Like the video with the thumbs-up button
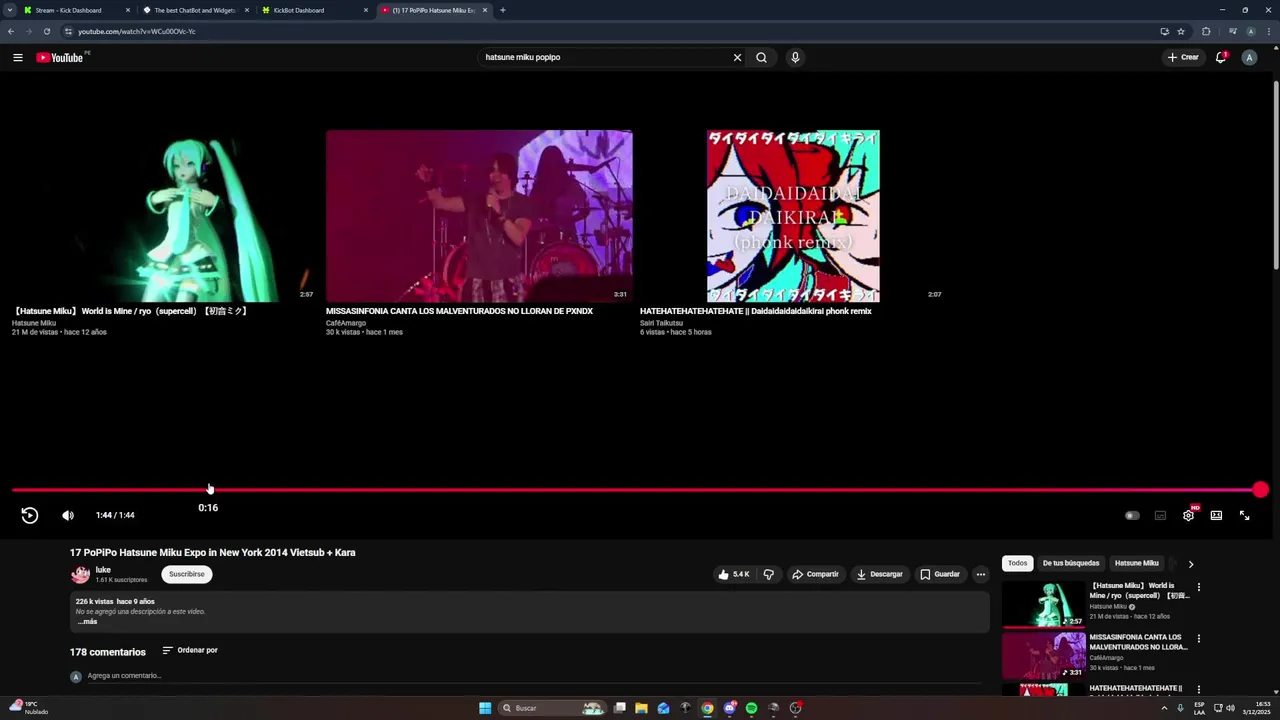The width and height of the screenshot is (1280, 720). click(x=733, y=574)
